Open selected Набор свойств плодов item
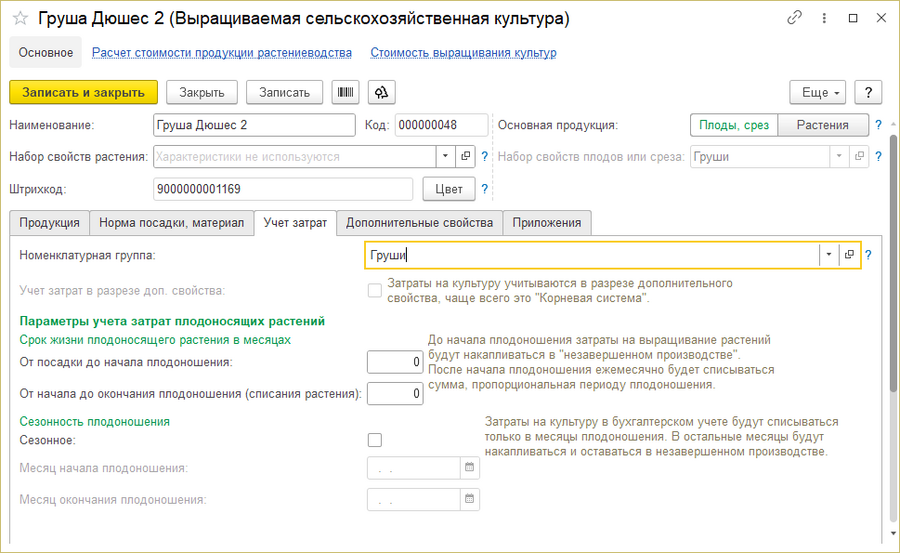Screen dimensions: 900x553 pyautogui.click(x=859, y=156)
